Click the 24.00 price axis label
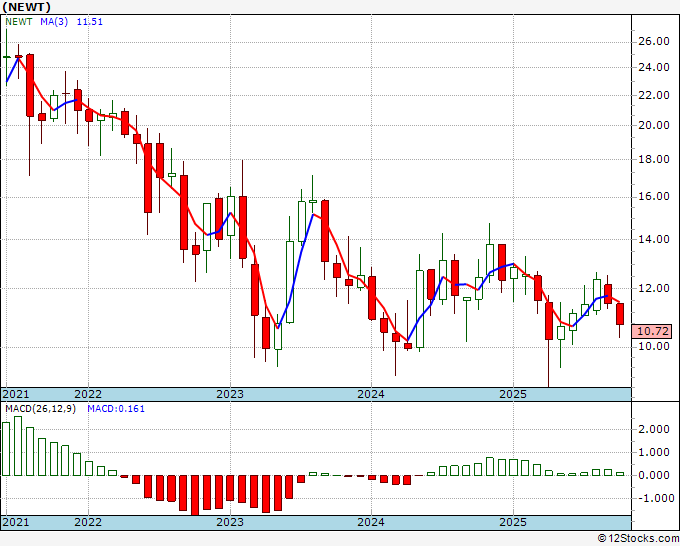Screen dimensions: 680x546 pos(654,67)
